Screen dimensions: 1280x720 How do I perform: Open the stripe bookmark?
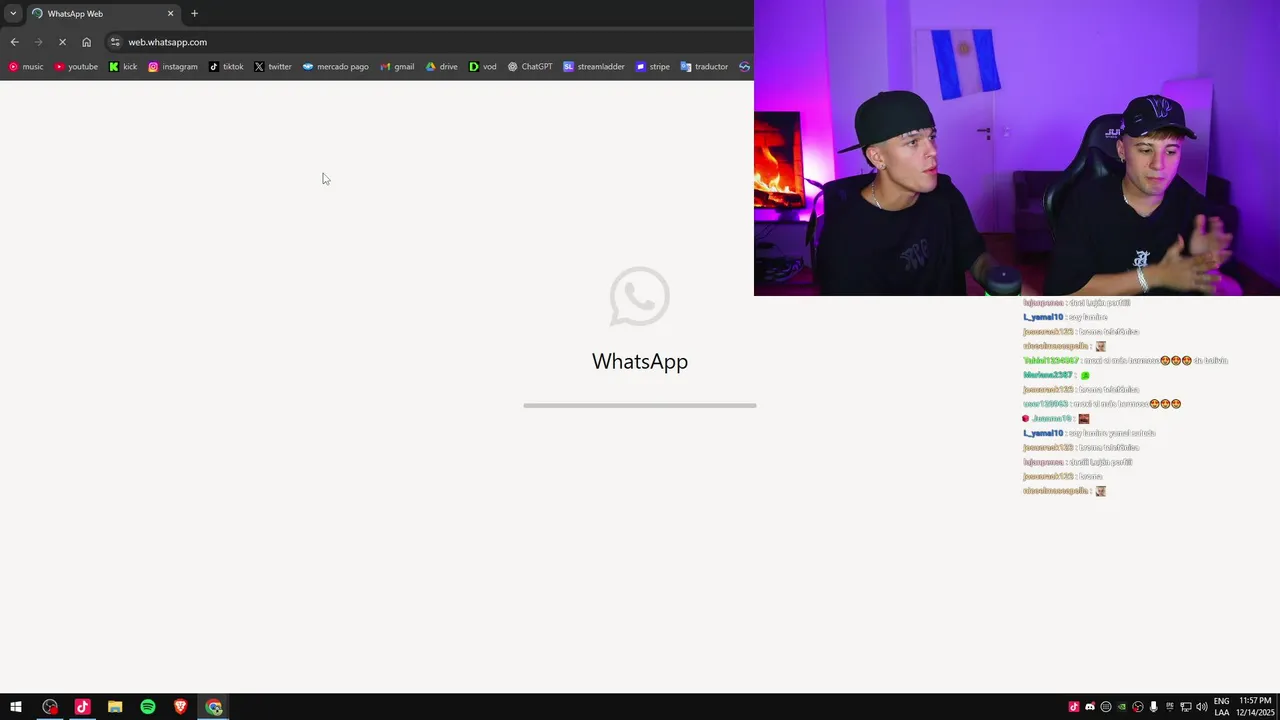pos(652,67)
